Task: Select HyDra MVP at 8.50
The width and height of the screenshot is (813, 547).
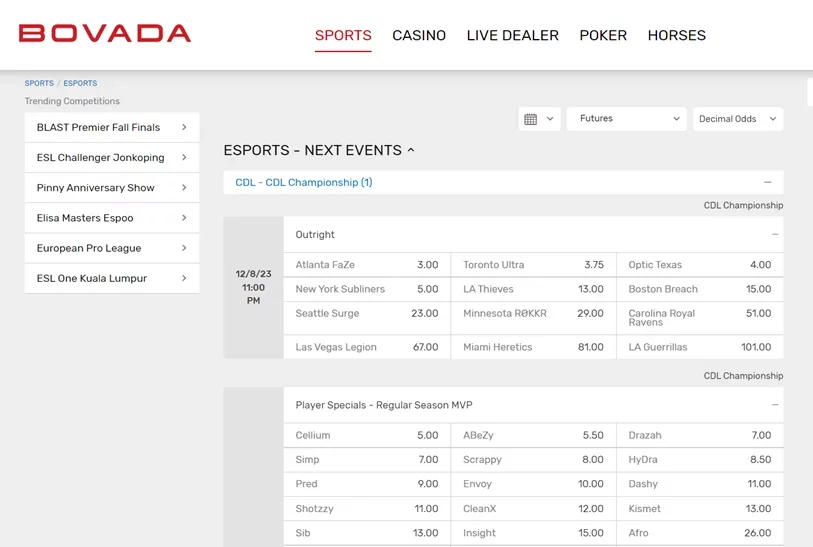Action: click(700, 459)
